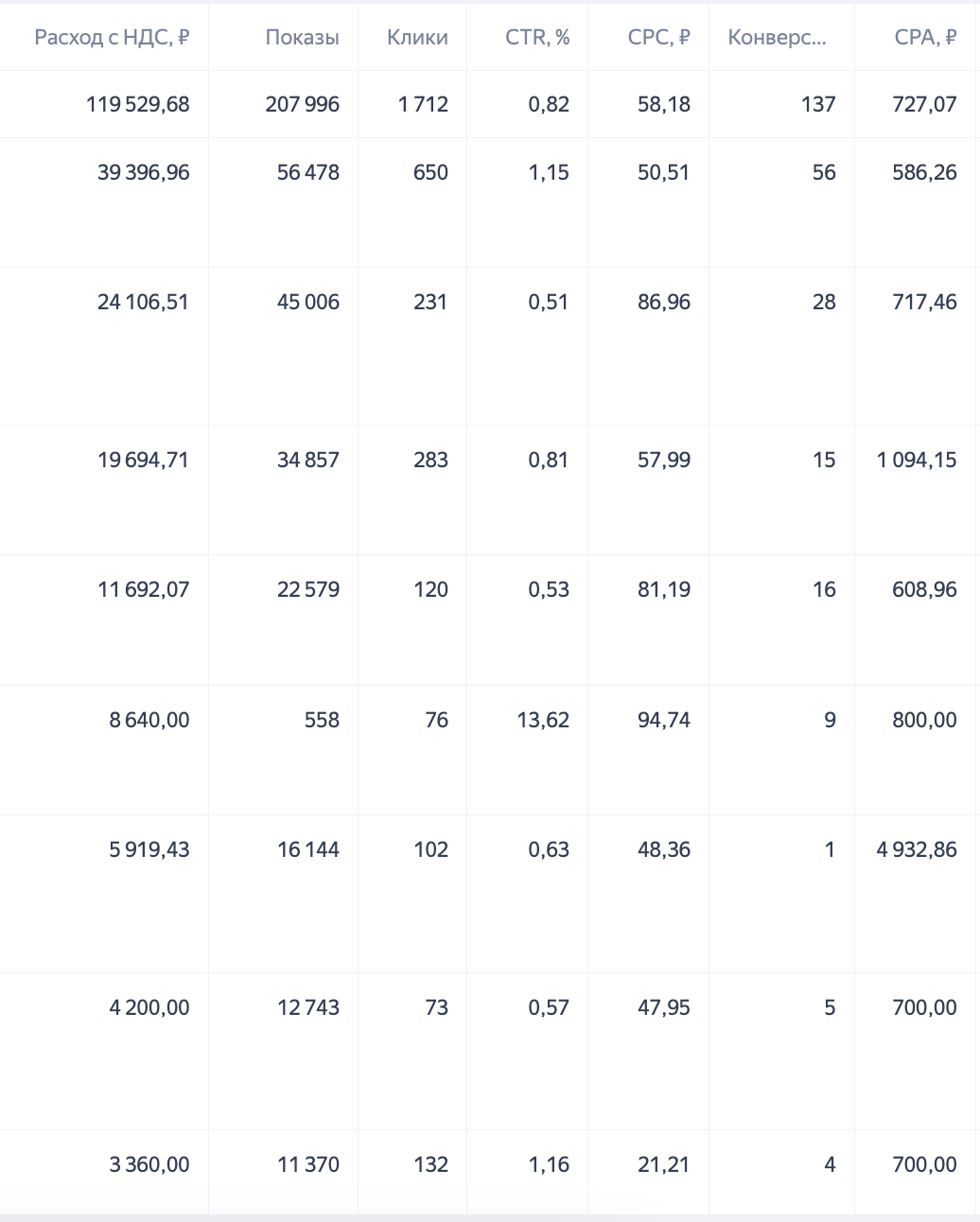This screenshot has height=1222, width=980.
Task: Click the CPC value 21,21
Action: 664,1164
